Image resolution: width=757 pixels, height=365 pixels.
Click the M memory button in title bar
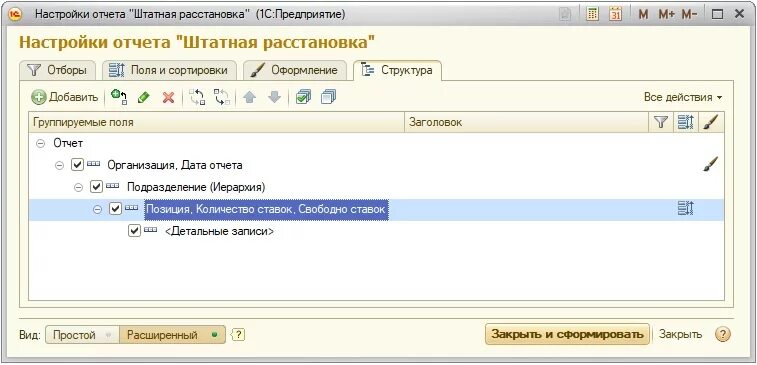[x=643, y=14]
